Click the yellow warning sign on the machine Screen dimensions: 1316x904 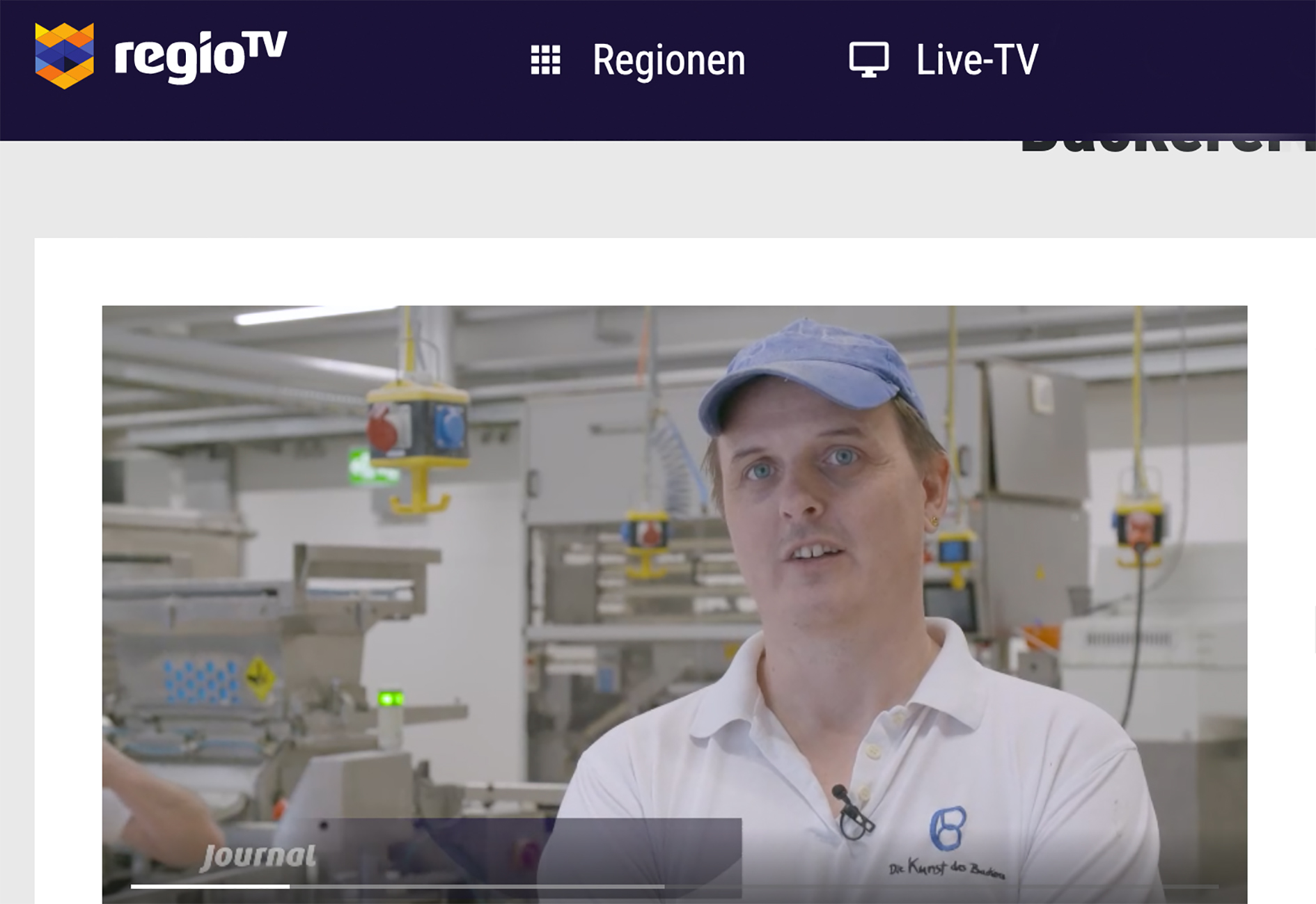259,676
